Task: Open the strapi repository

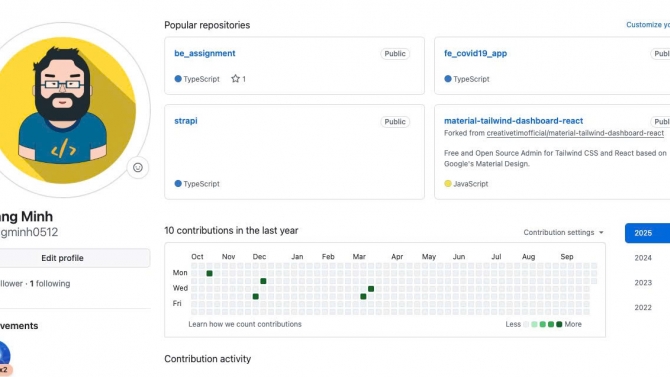Action: [186, 121]
